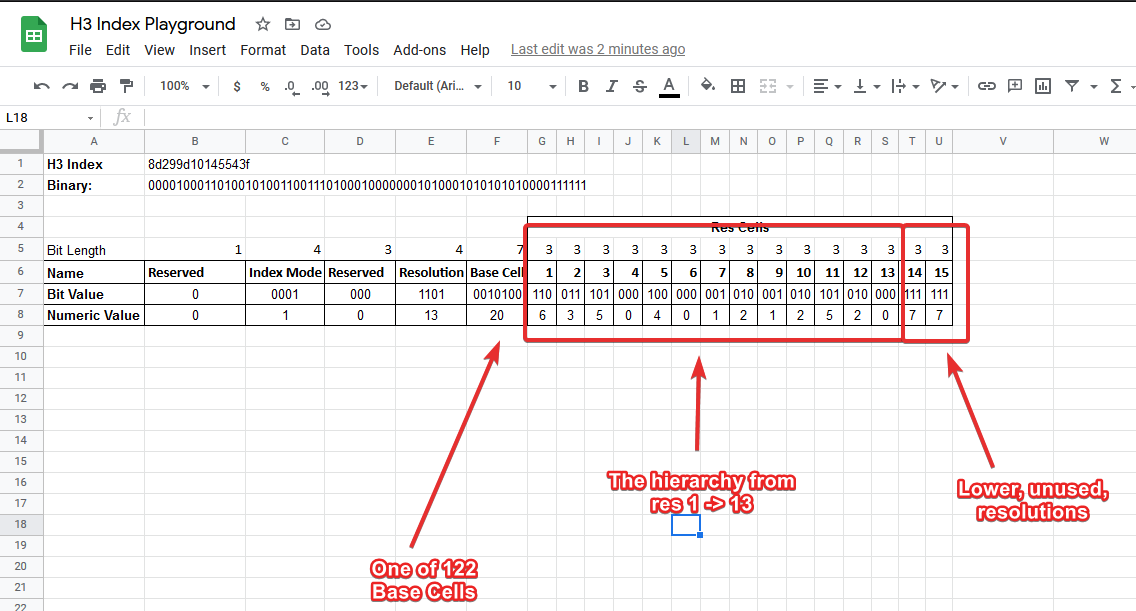This screenshot has height=611, width=1136.
Task: Select column V header
Action: pos(1003,141)
